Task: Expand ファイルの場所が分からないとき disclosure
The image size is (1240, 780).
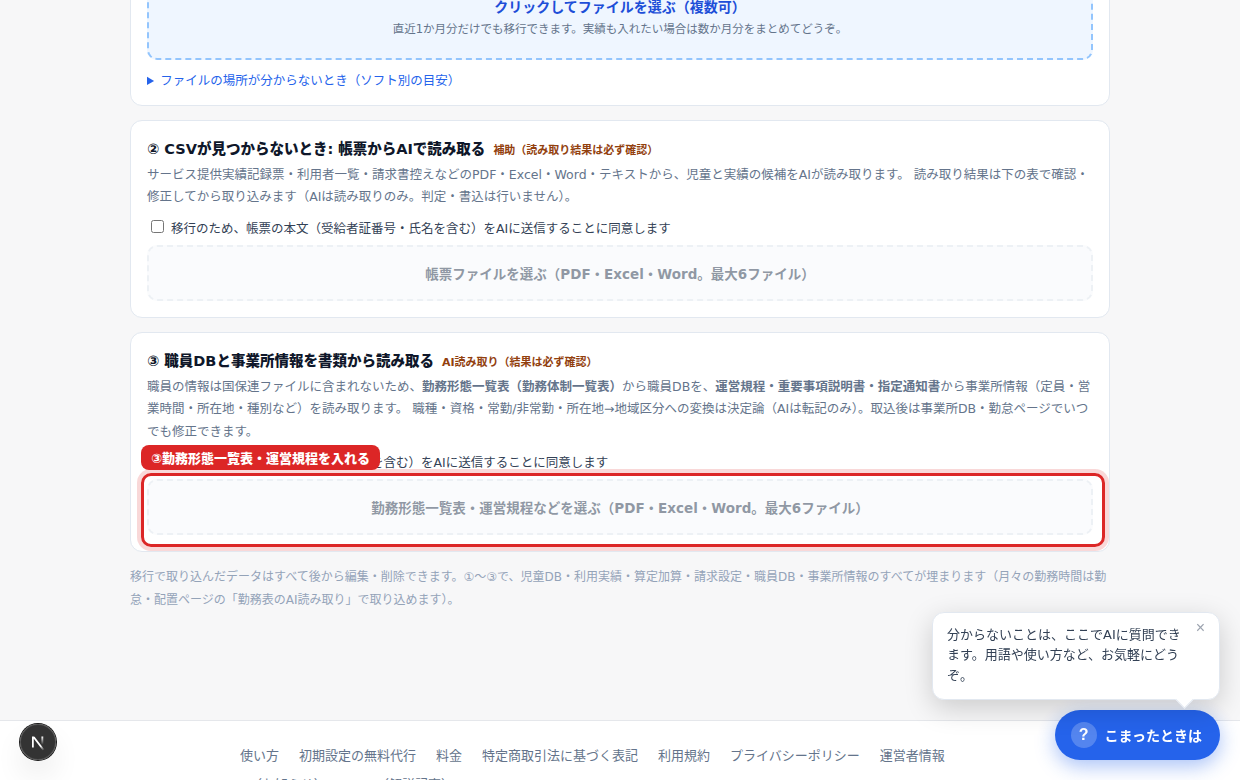Action: [x=300, y=80]
